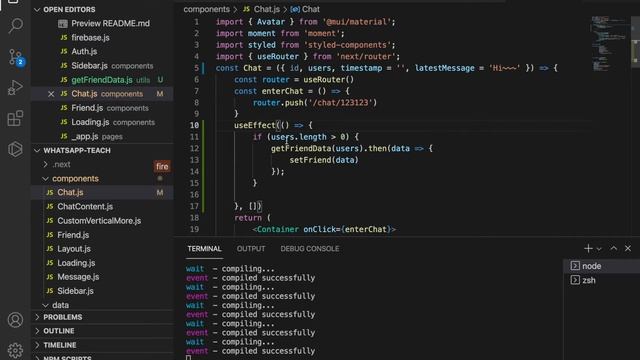Open firebase.js in open editors
The height and width of the screenshot is (360, 640).
[102, 38]
